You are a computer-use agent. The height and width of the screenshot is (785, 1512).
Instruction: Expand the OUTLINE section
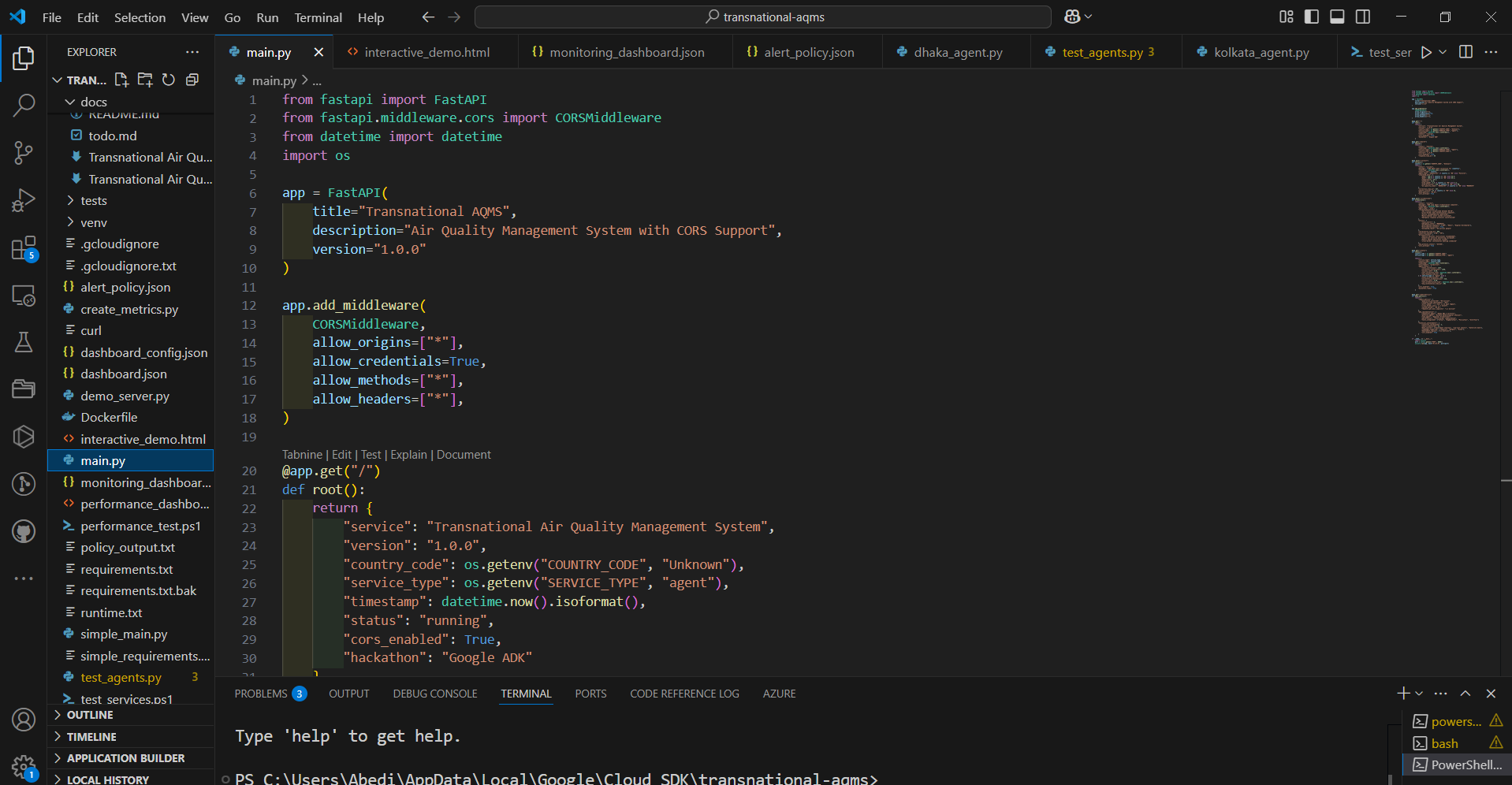(90, 715)
